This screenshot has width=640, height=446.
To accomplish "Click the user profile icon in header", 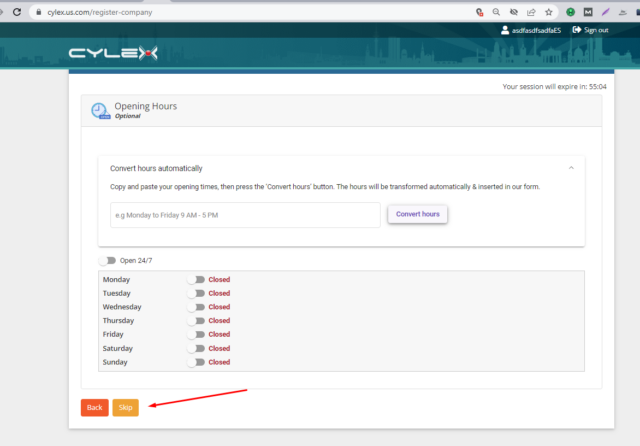I will [503, 30].
